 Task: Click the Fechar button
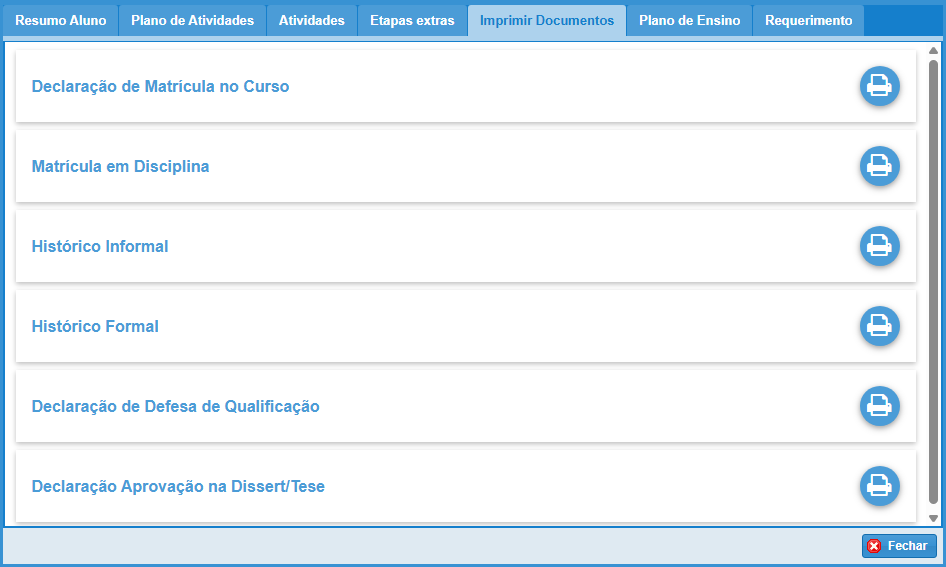(x=899, y=546)
